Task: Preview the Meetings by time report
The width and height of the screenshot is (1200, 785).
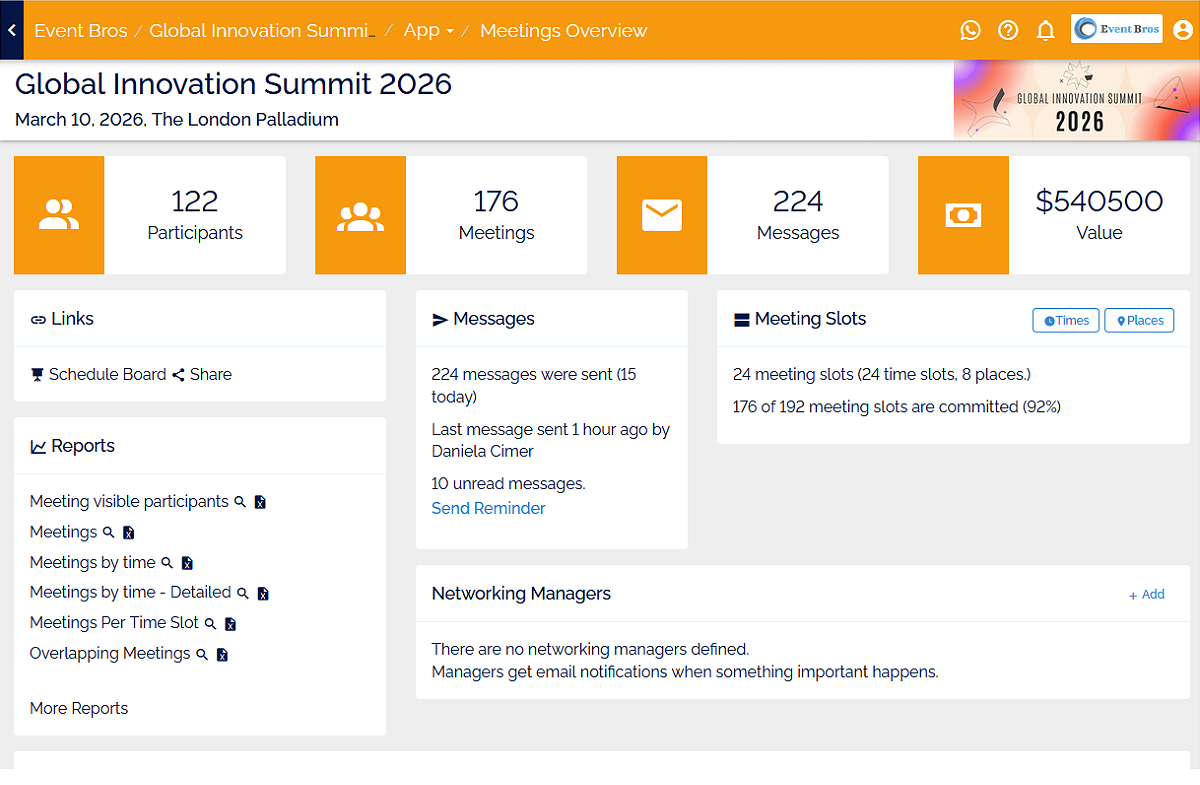Action: click(167, 563)
